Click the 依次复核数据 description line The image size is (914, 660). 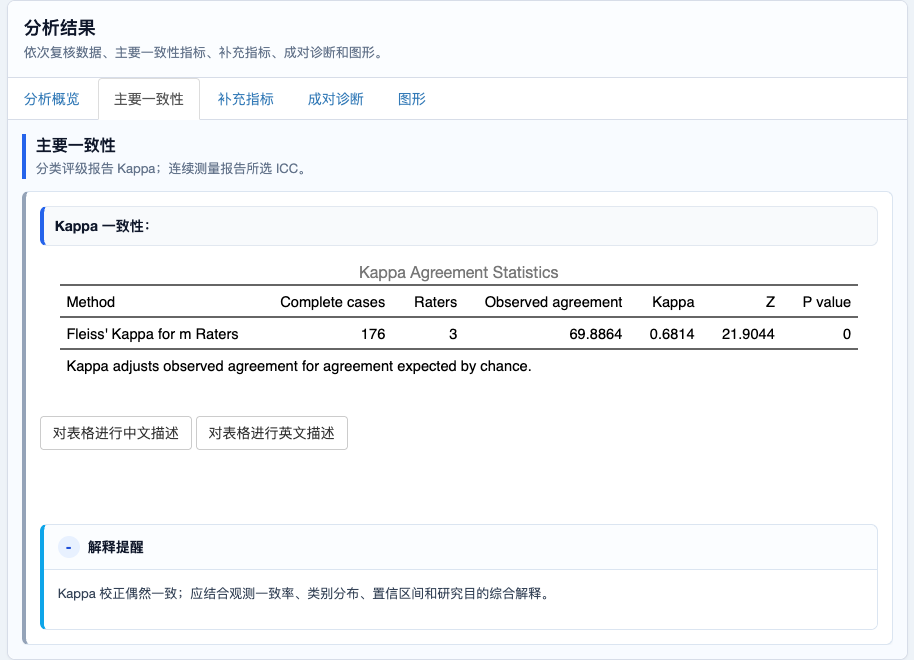(x=204, y=52)
